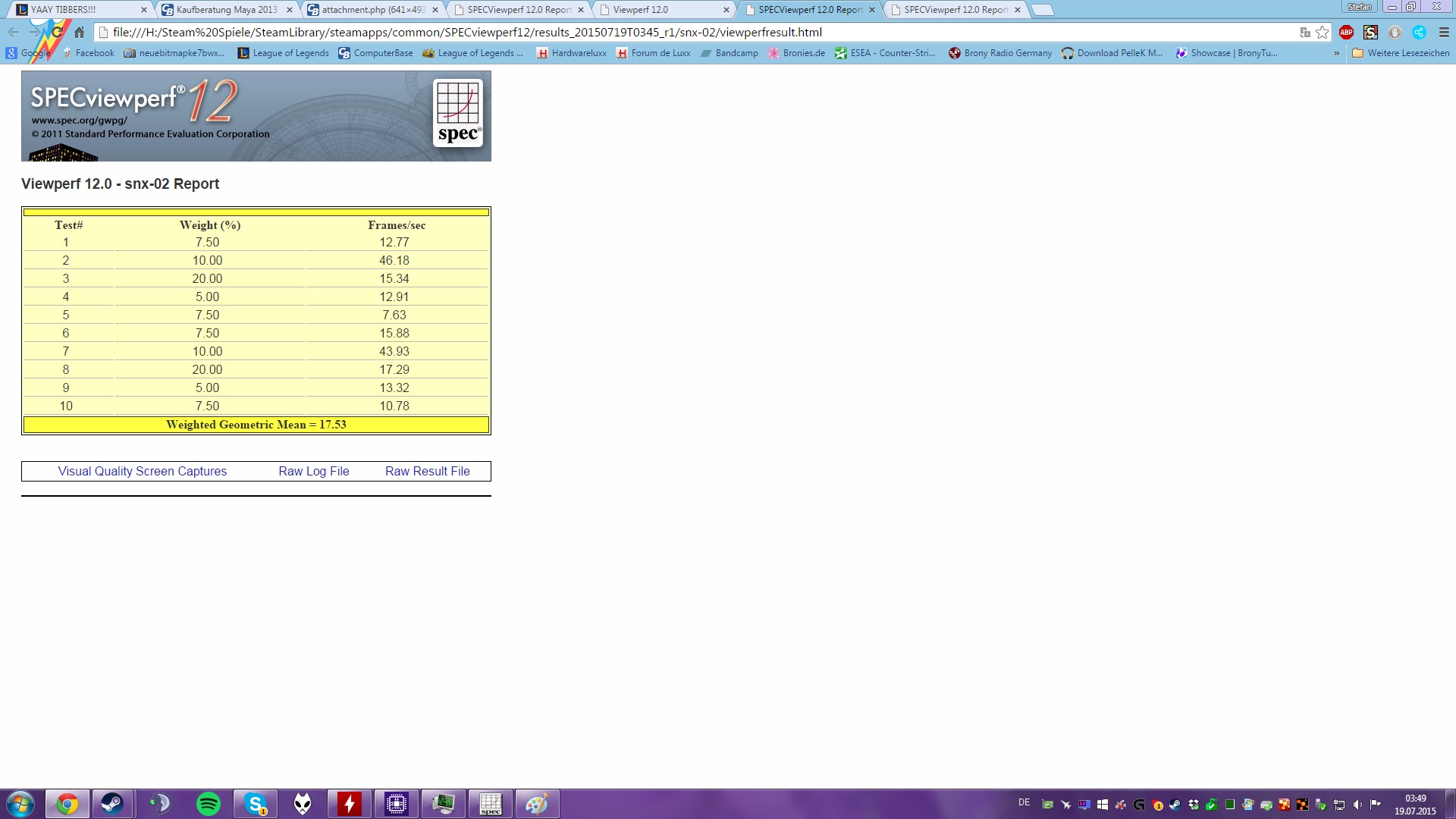Click the Dropbox tray icon
The image size is (1456, 819).
click(1194, 805)
